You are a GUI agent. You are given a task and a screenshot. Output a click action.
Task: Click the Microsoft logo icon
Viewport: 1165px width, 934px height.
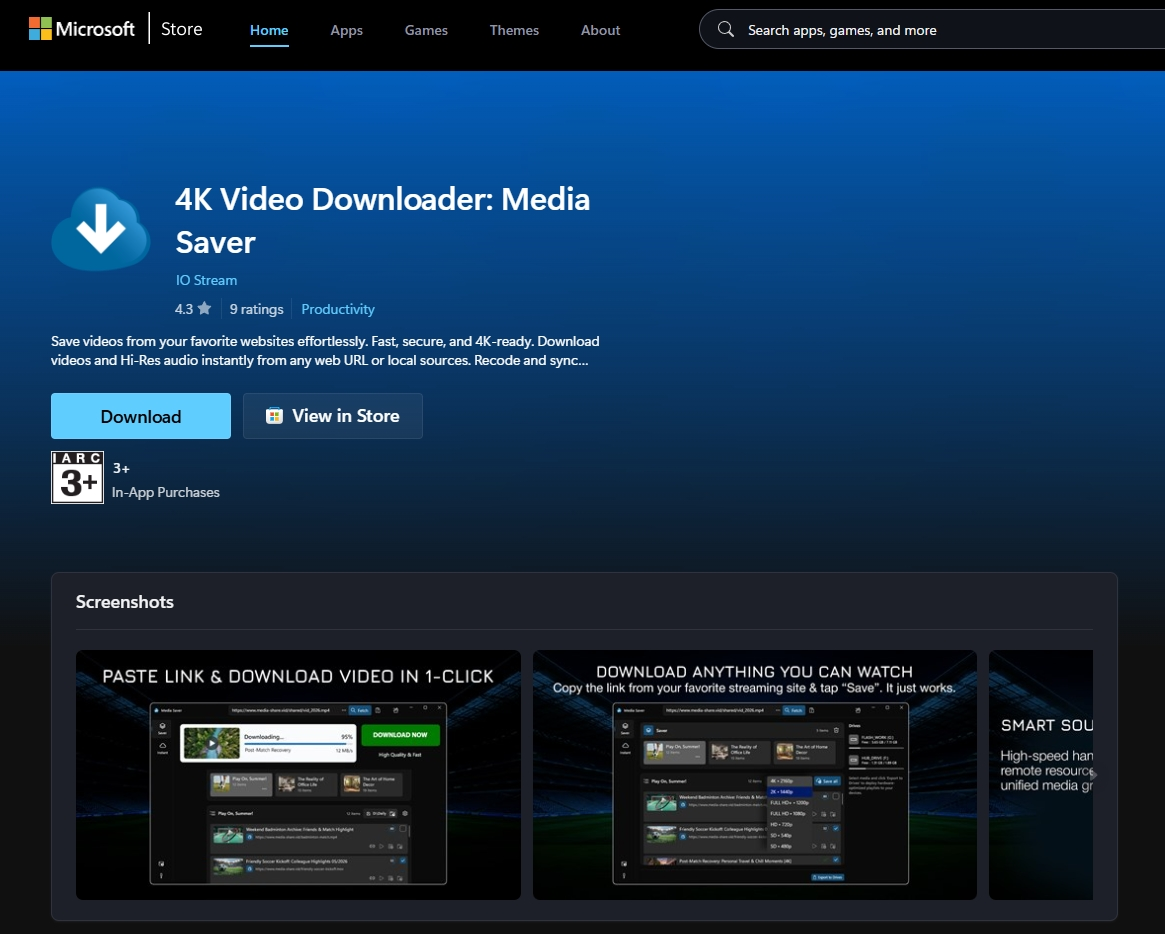[x=40, y=29]
